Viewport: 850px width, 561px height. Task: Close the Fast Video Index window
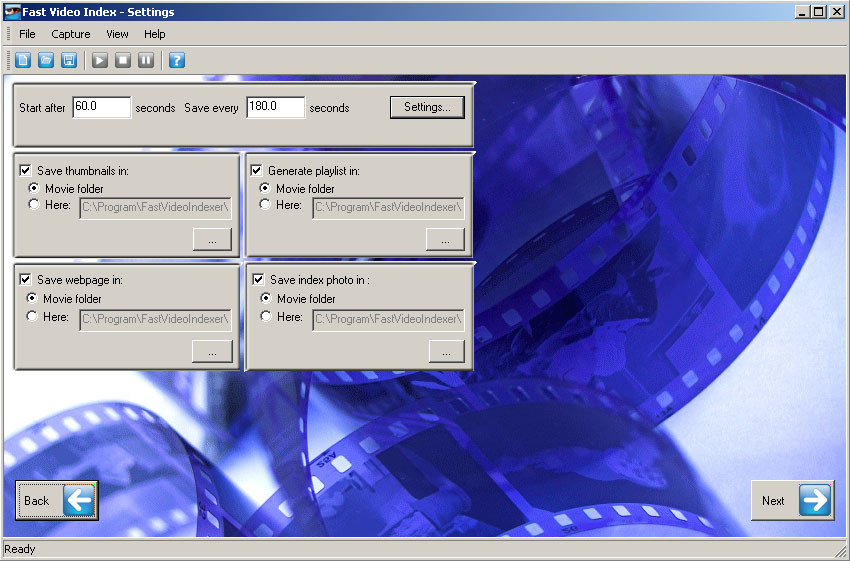coord(836,11)
